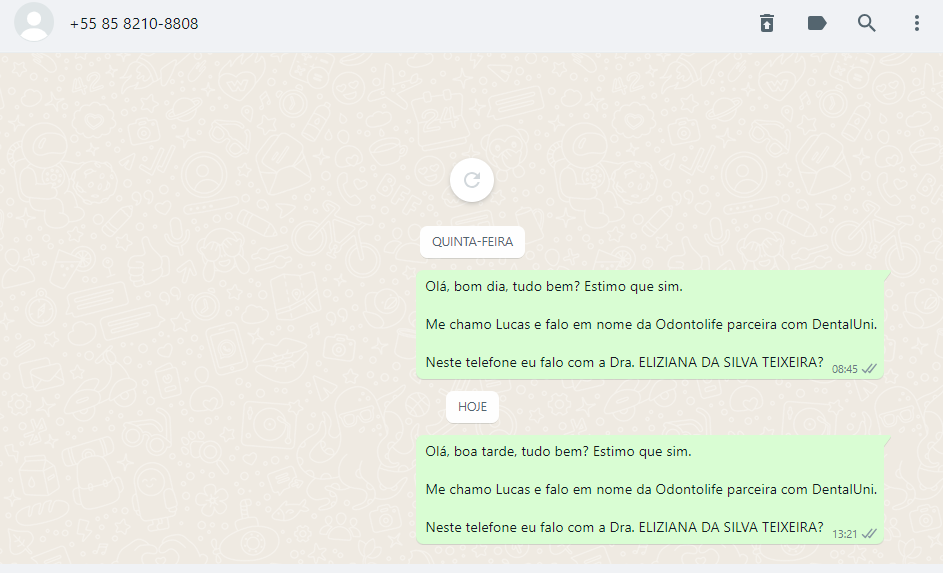The height and width of the screenshot is (573, 943).
Task: Open the contact's blank profile avatar
Action: (x=34, y=22)
